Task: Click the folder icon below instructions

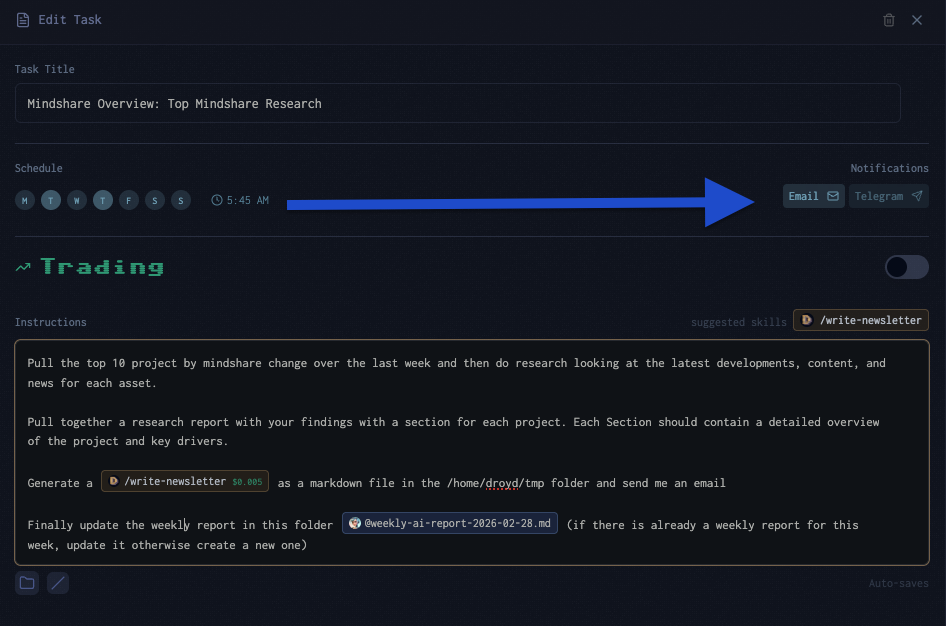Action: tap(27, 583)
